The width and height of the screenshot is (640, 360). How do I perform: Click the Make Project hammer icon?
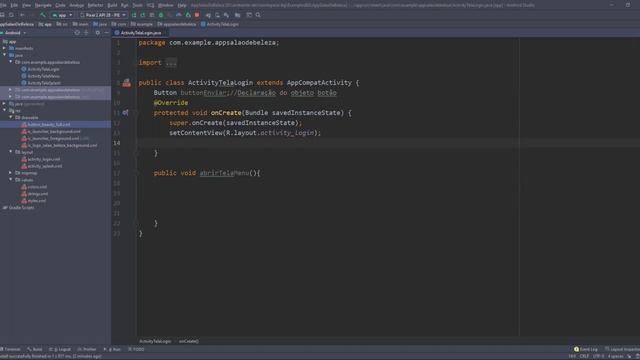pos(43,15)
